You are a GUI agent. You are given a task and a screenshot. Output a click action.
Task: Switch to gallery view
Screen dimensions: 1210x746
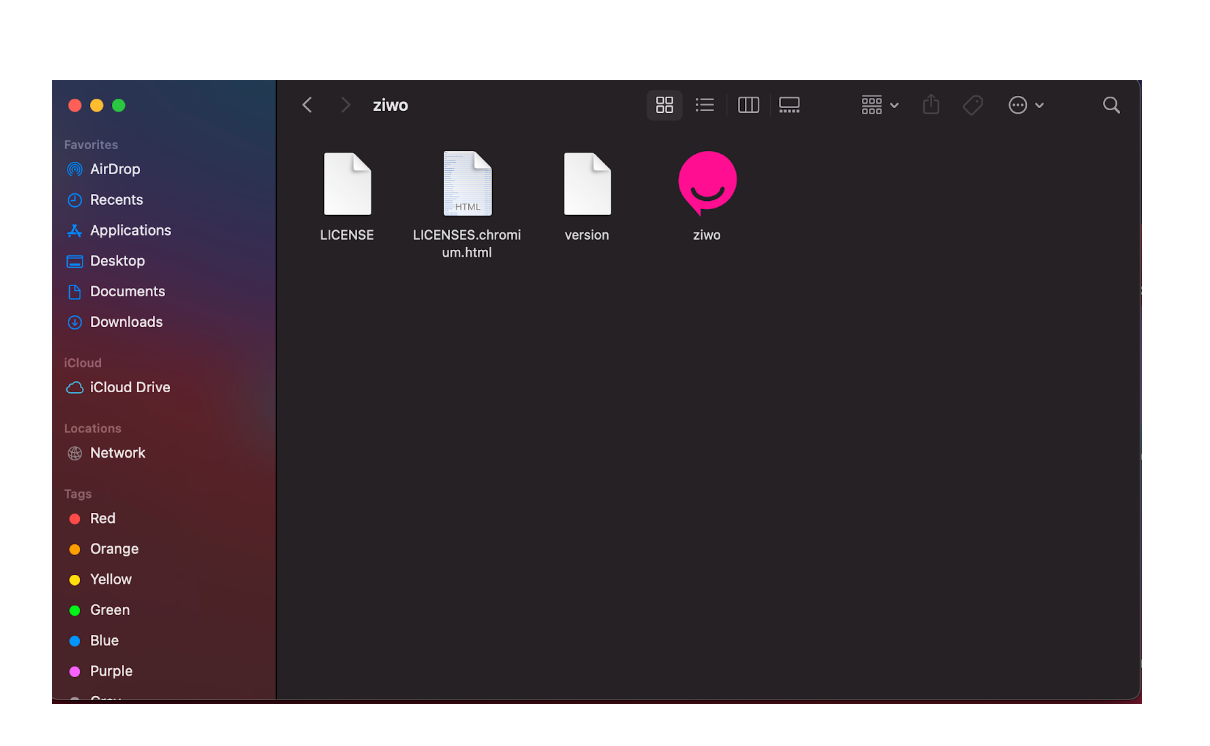789,105
